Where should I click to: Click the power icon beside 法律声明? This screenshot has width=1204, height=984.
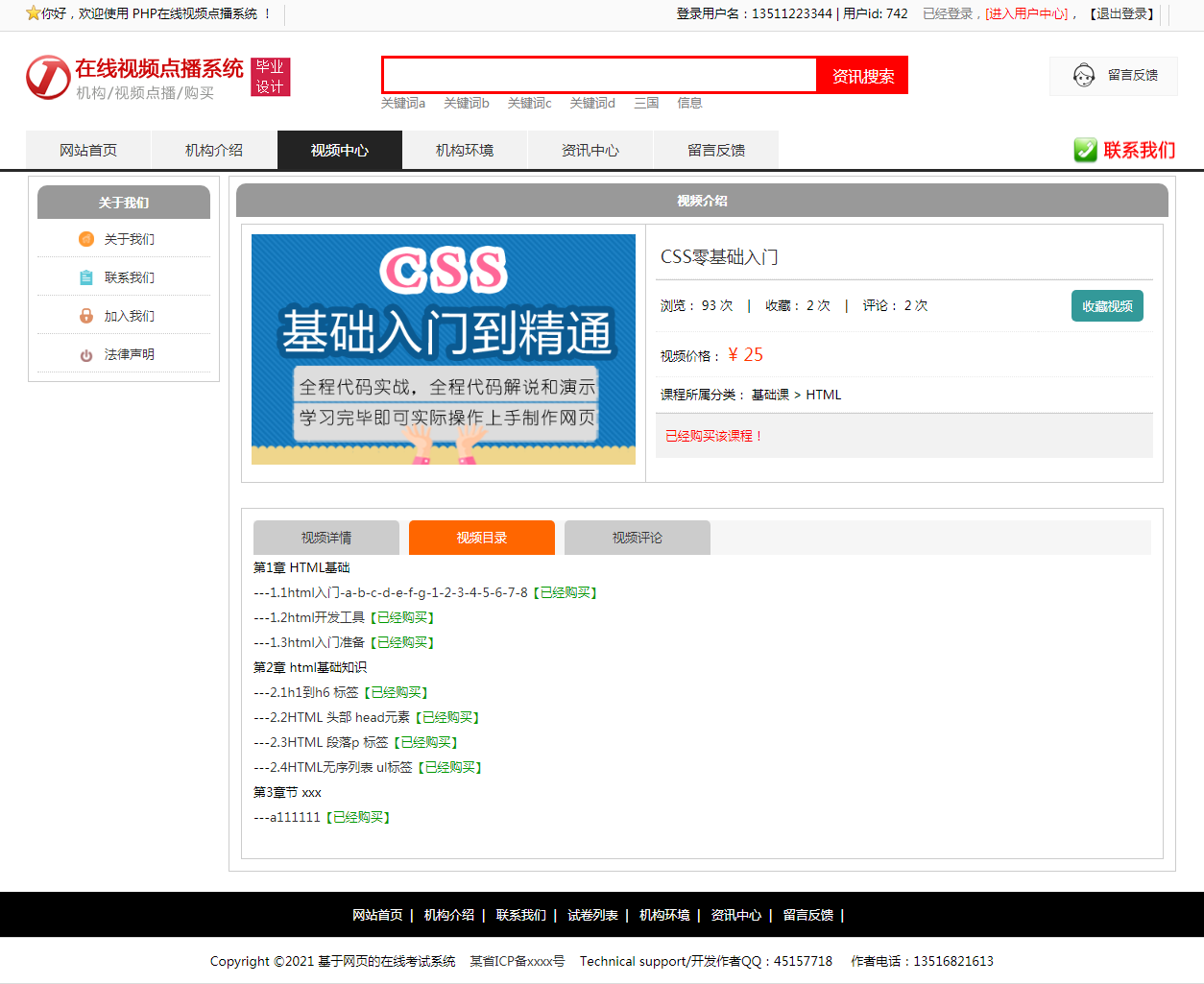(85, 353)
